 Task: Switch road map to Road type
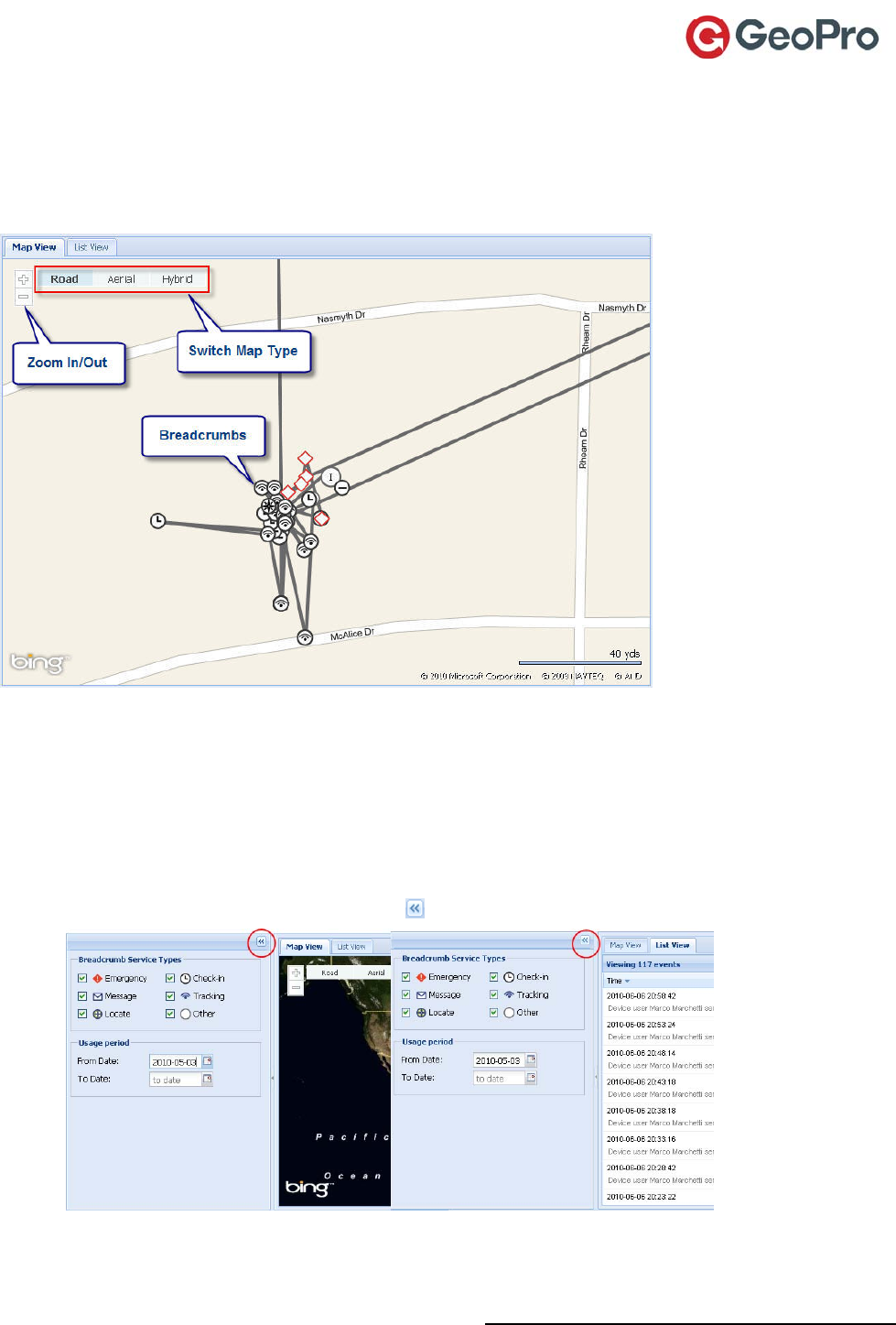[x=64, y=279]
